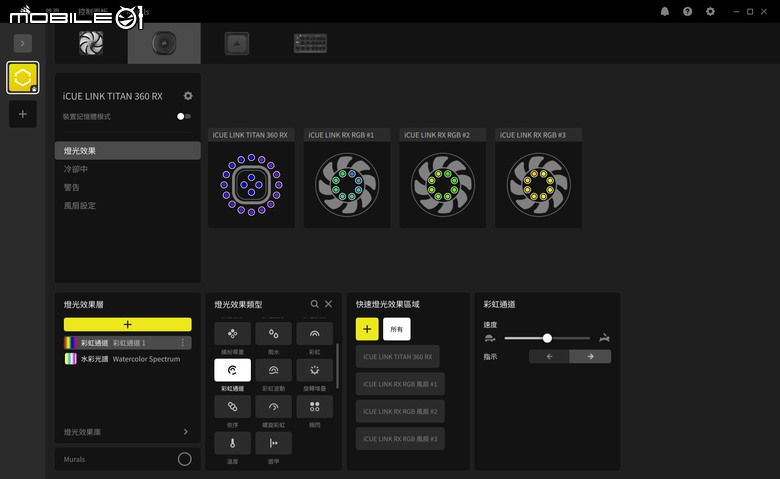Click the rabbit fast-speed icon
The width and height of the screenshot is (780, 479).
(604, 338)
